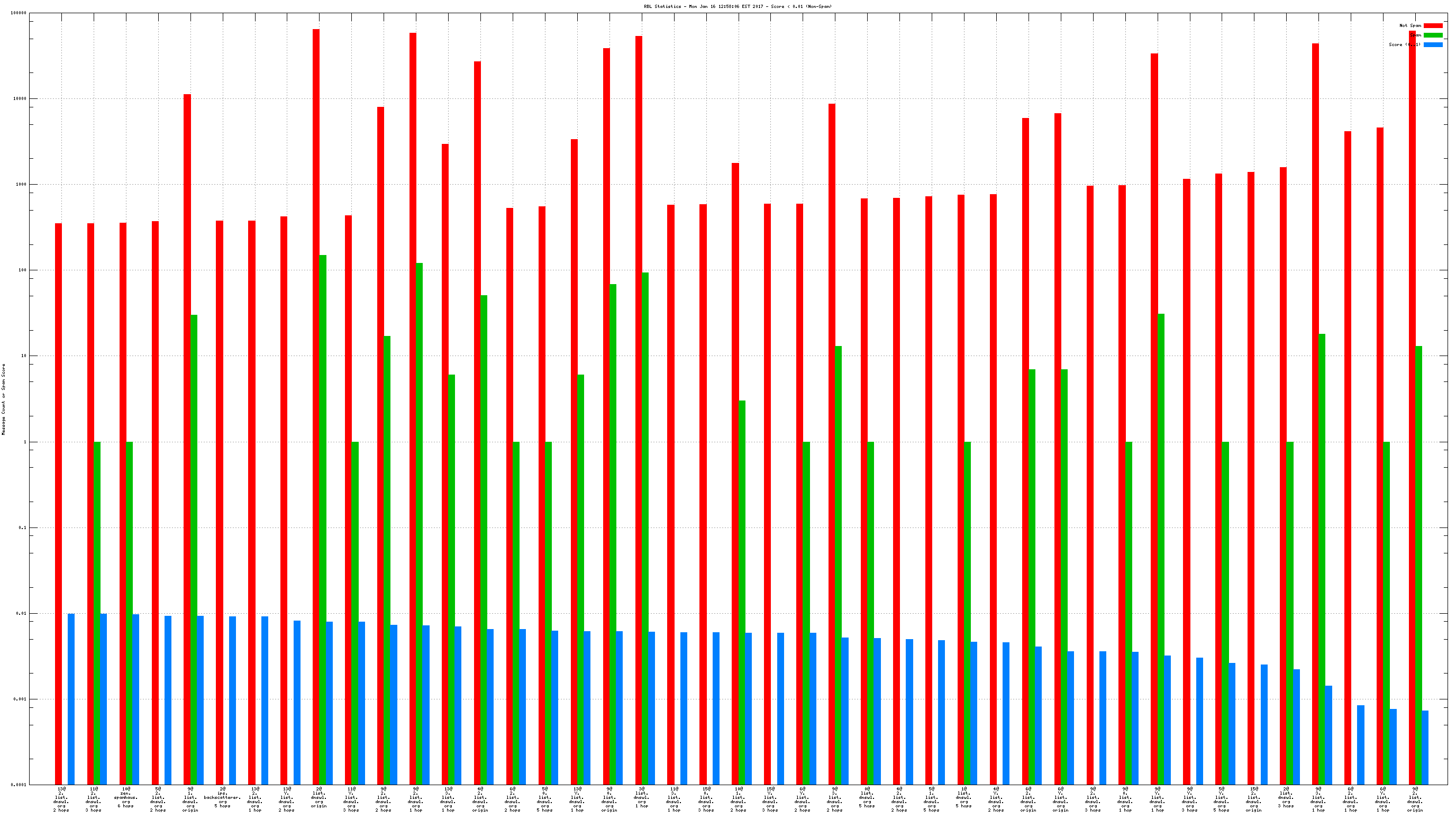Screen dimensions: 1456x819
Task: Click the red Not Spam legend swatch
Action: coord(1432,25)
